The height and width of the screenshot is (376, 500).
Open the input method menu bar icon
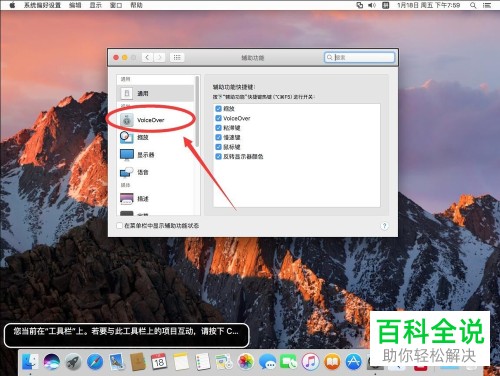[x=386, y=5]
